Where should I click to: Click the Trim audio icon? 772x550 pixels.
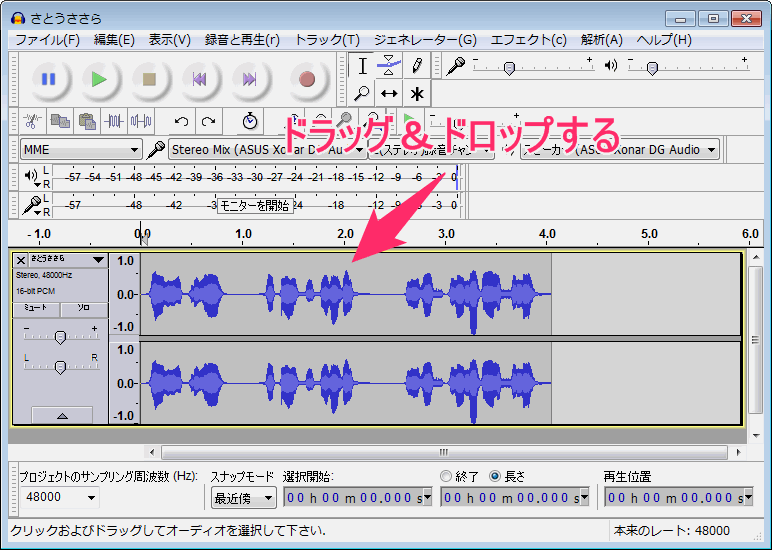tap(114, 121)
